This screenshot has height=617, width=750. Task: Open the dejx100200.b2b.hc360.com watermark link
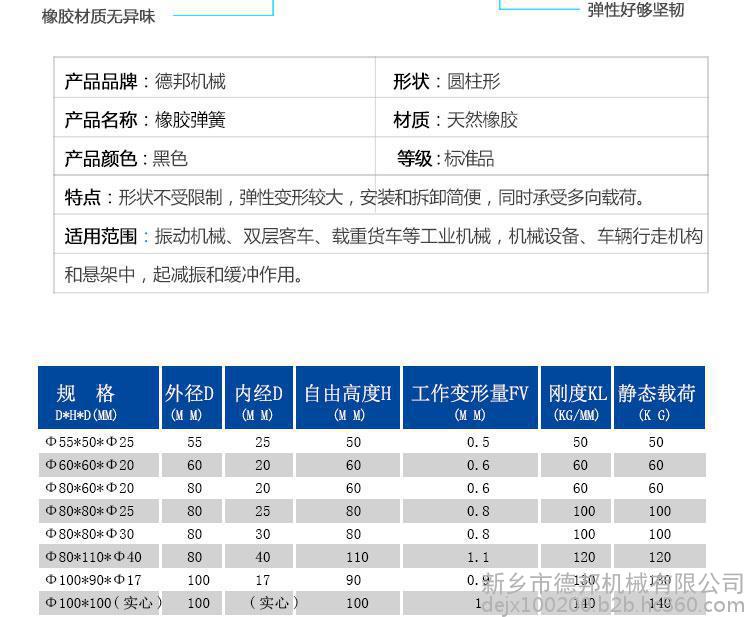click(614, 605)
